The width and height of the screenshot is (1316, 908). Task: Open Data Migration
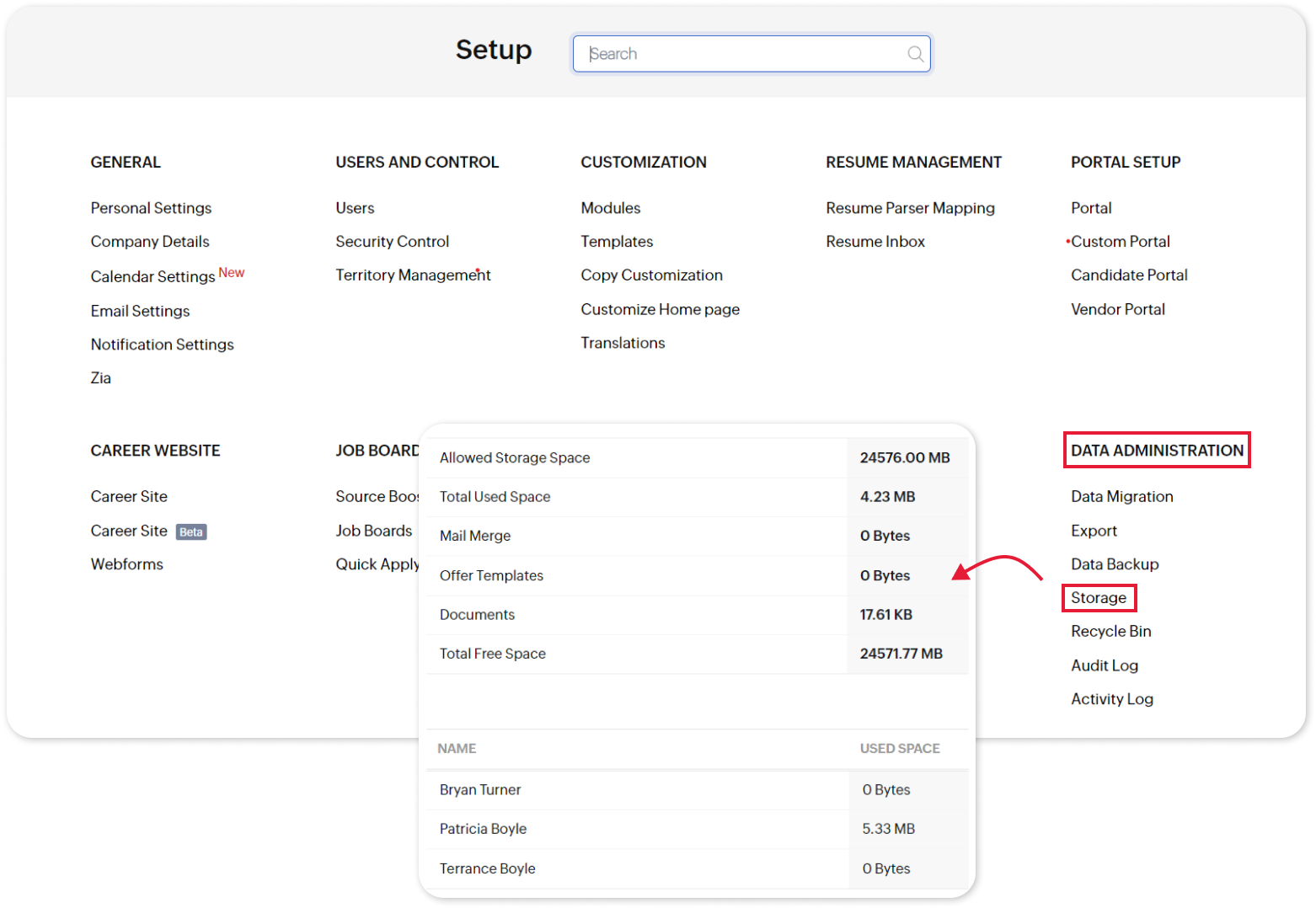(1121, 497)
